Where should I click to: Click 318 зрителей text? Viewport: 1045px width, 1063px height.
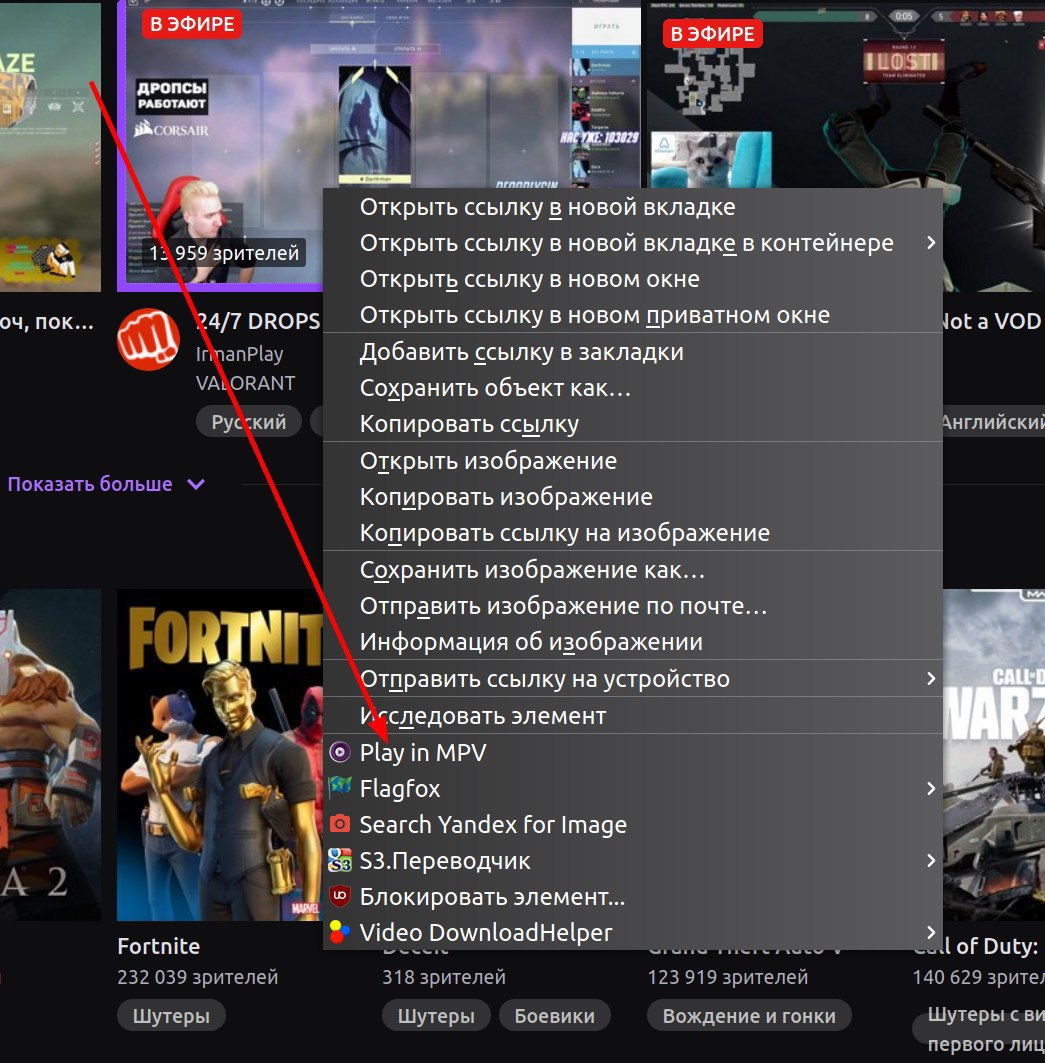(443, 977)
